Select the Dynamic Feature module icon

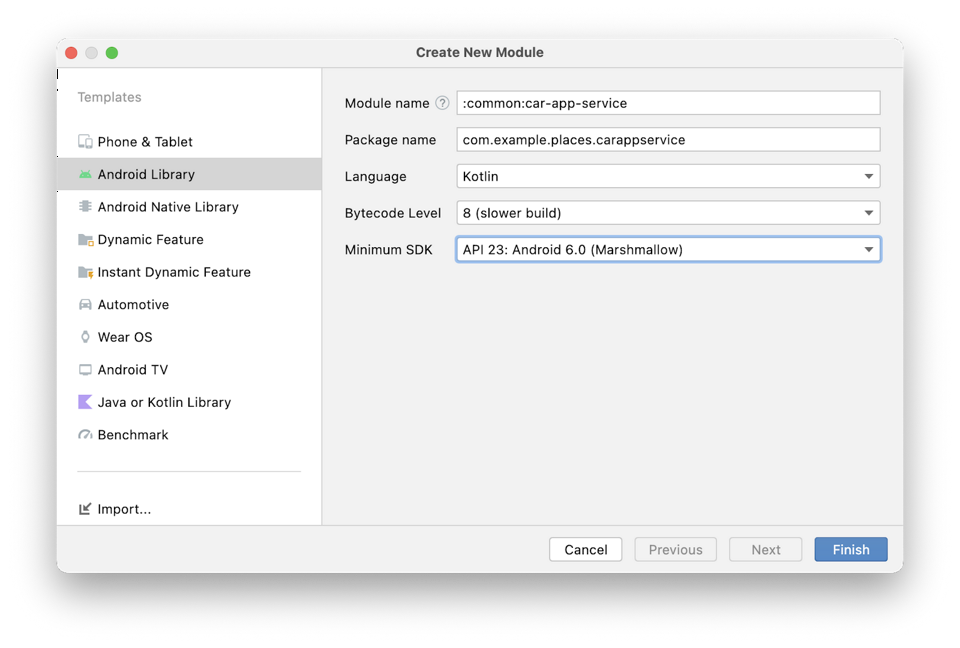pyautogui.click(x=87, y=239)
